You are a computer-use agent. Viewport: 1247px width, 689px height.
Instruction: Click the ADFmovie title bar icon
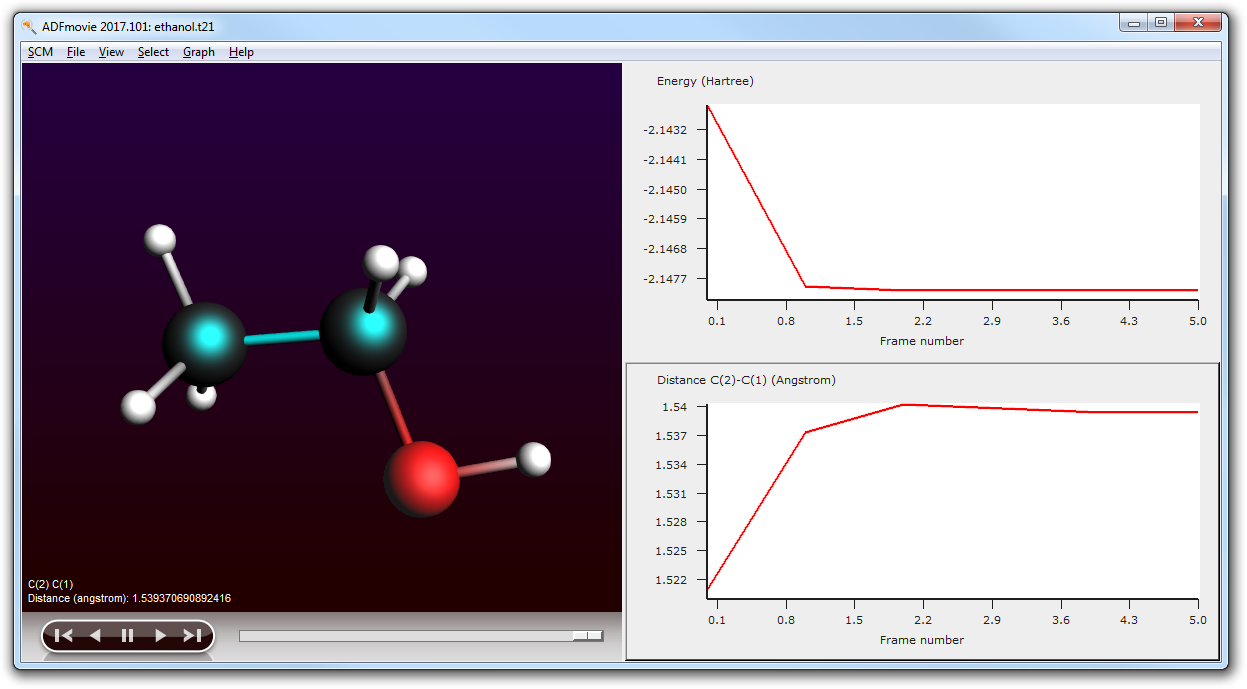point(29,27)
